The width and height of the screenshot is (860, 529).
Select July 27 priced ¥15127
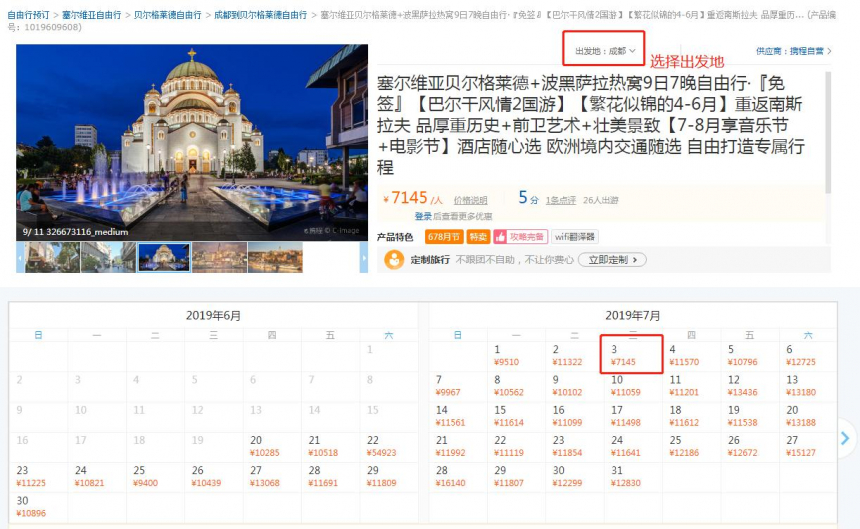coord(808,447)
